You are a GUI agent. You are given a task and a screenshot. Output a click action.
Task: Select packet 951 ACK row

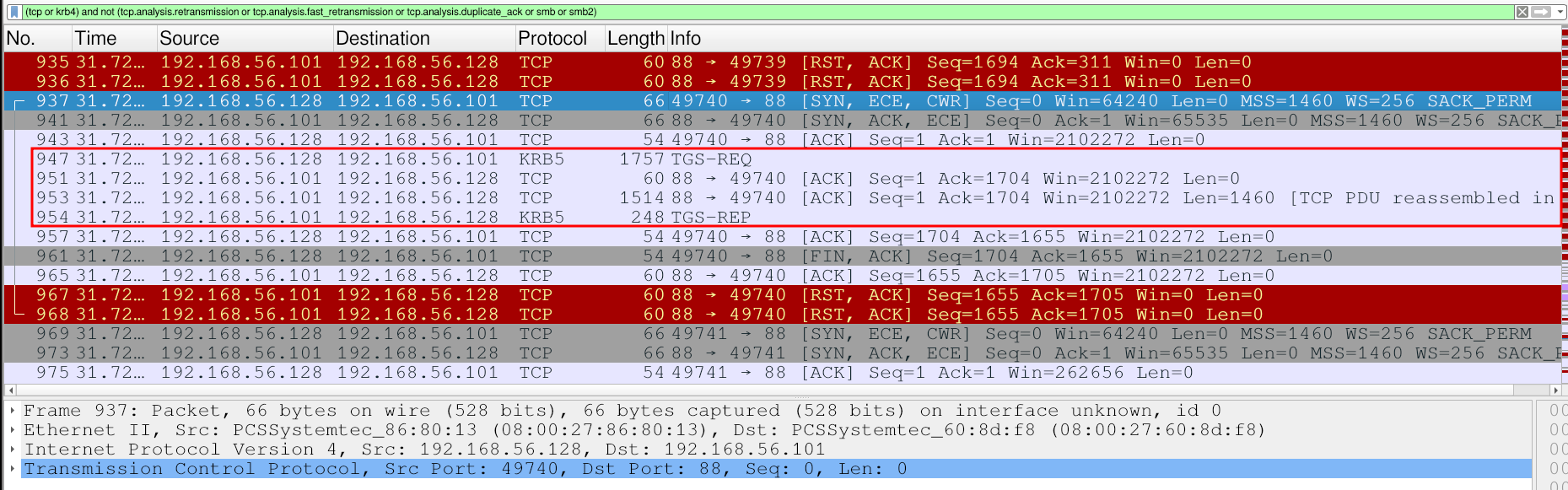click(782, 179)
